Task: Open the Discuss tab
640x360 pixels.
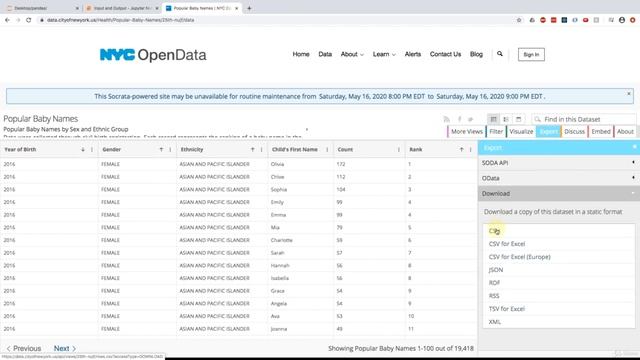Action: click(x=574, y=131)
